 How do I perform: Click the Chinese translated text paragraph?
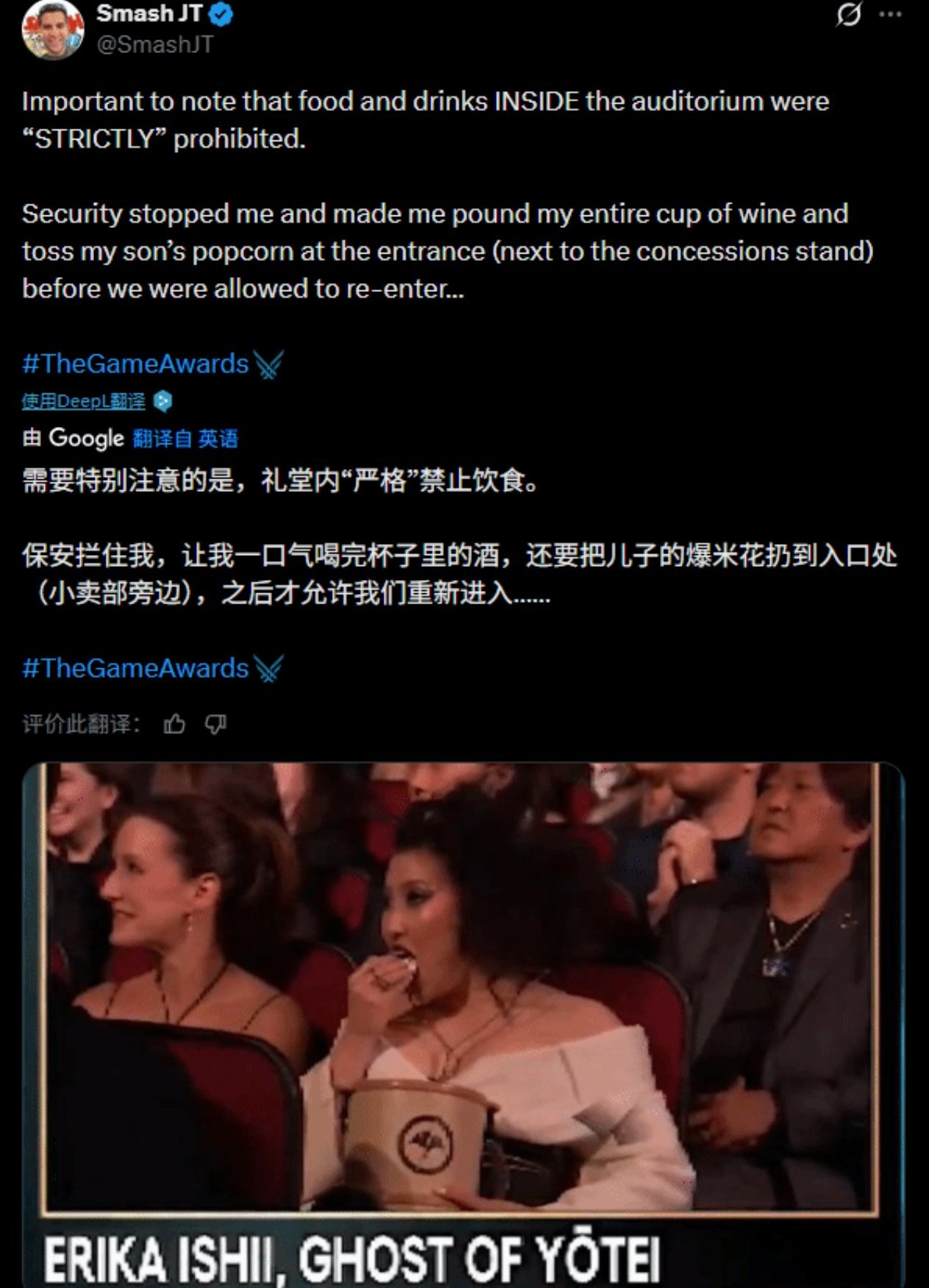click(x=460, y=573)
